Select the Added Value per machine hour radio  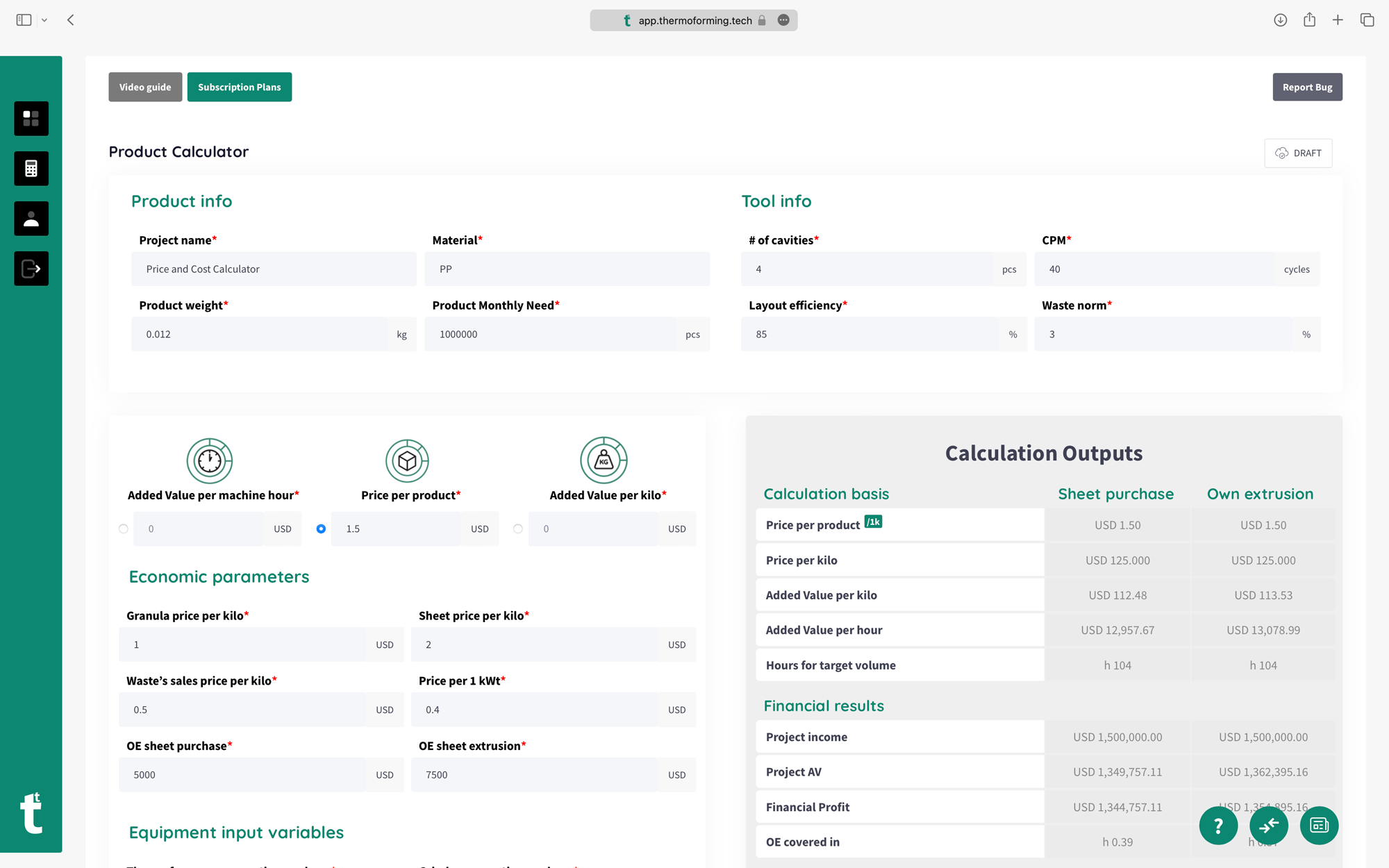pos(124,529)
